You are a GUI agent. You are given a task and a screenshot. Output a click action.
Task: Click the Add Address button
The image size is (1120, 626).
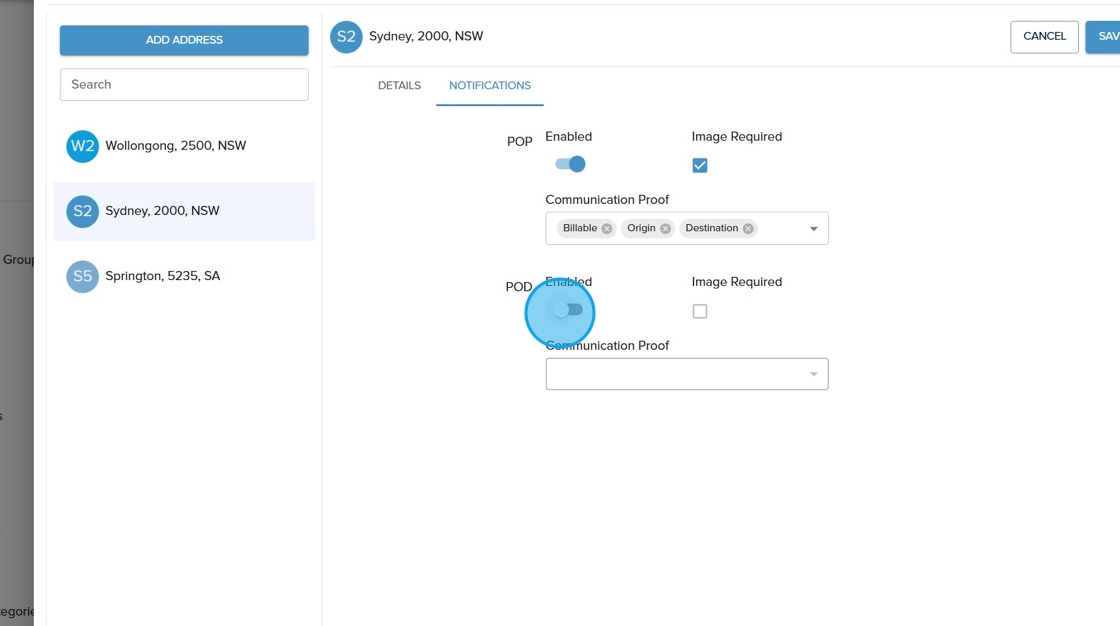tap(184, 40)
